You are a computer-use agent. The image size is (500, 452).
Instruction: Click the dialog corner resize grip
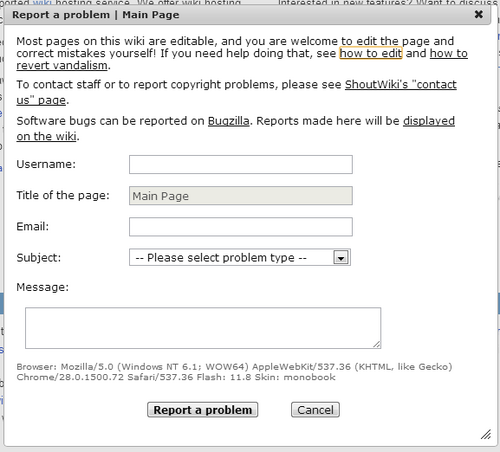(486, 434)
